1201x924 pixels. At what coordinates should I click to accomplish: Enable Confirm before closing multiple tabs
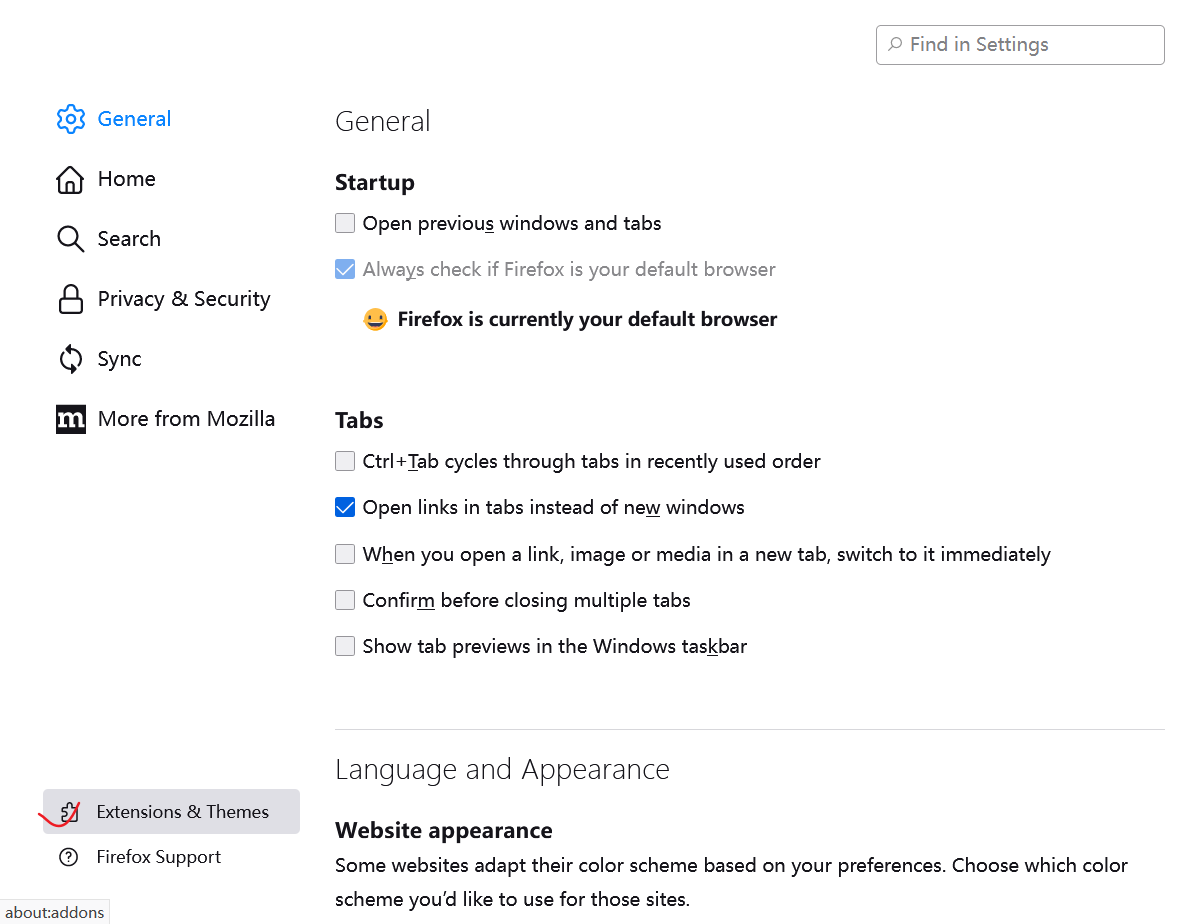[x=345, y=600]
